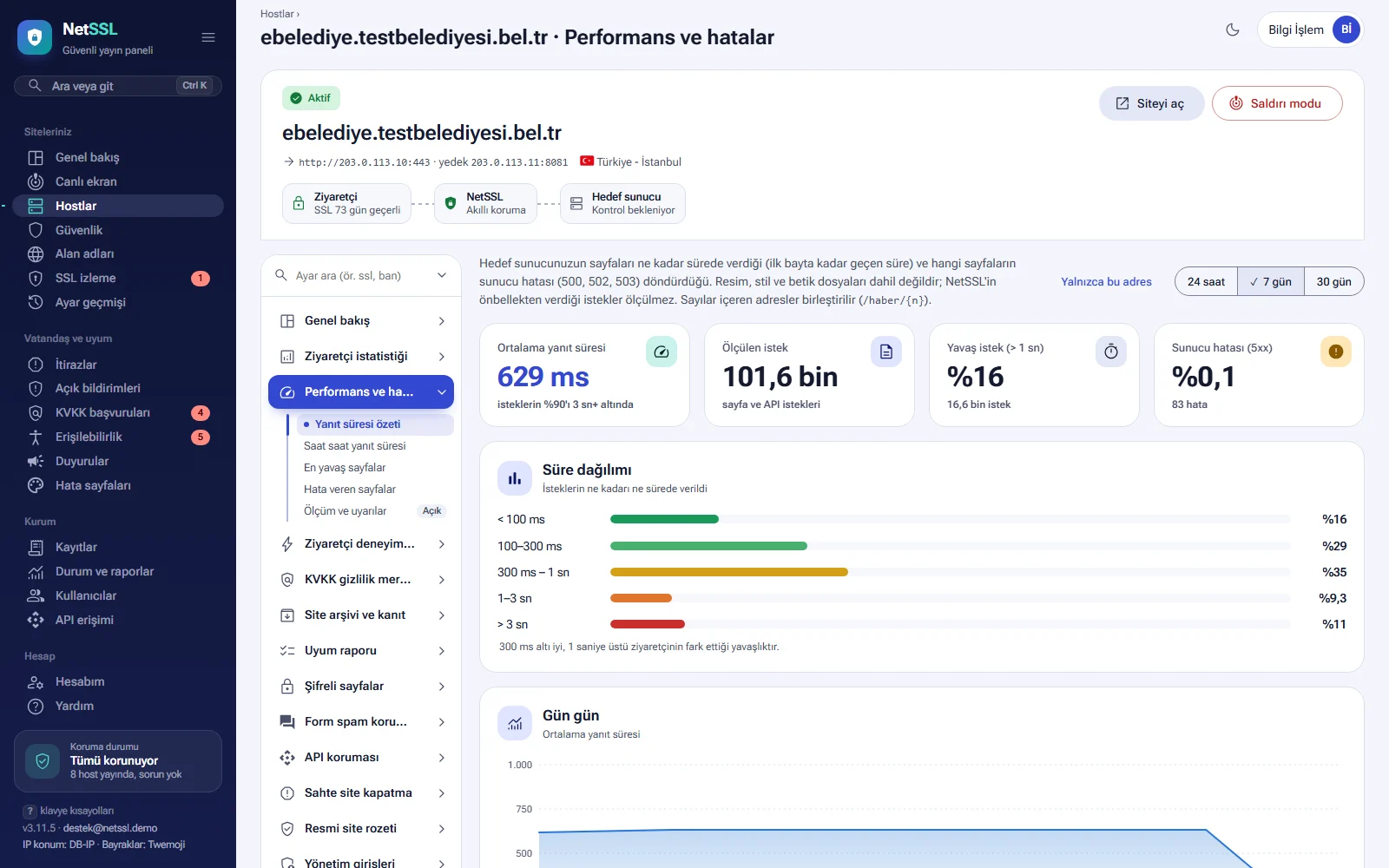1389x868 pixels.
Task: Open Hata sayfaları in sidebar
Action: [x=117, y=485]
